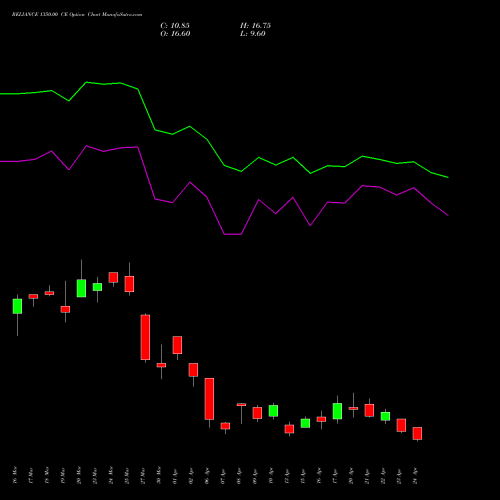Click the RELIANCE 1350.00 CE Options chart title

click(77, 15)
